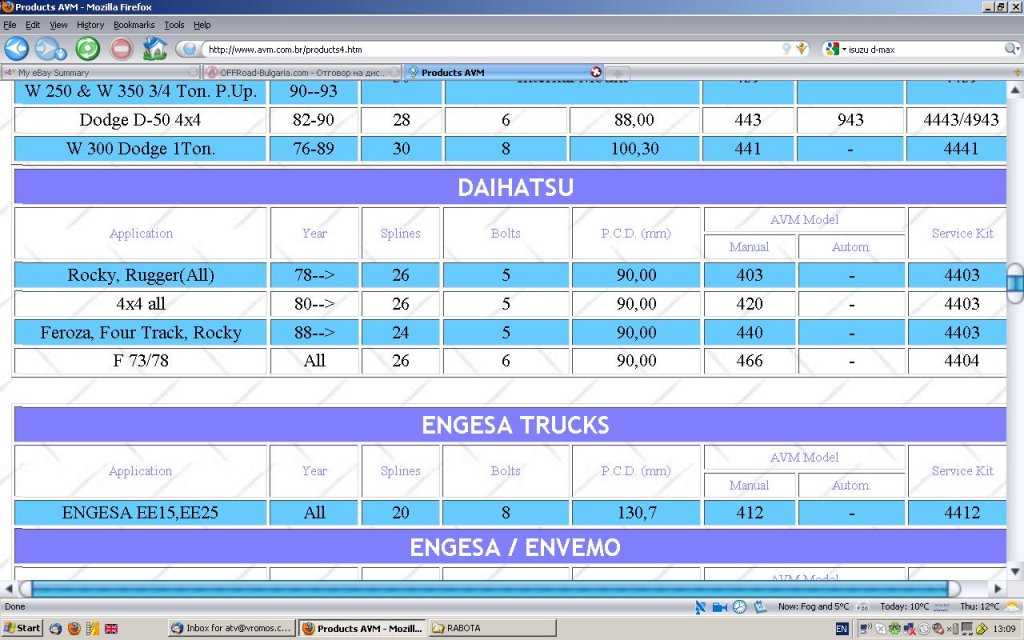Click the site identity icon by the URL
This screenshot has height=640, width=1024.
click(189, 49)
